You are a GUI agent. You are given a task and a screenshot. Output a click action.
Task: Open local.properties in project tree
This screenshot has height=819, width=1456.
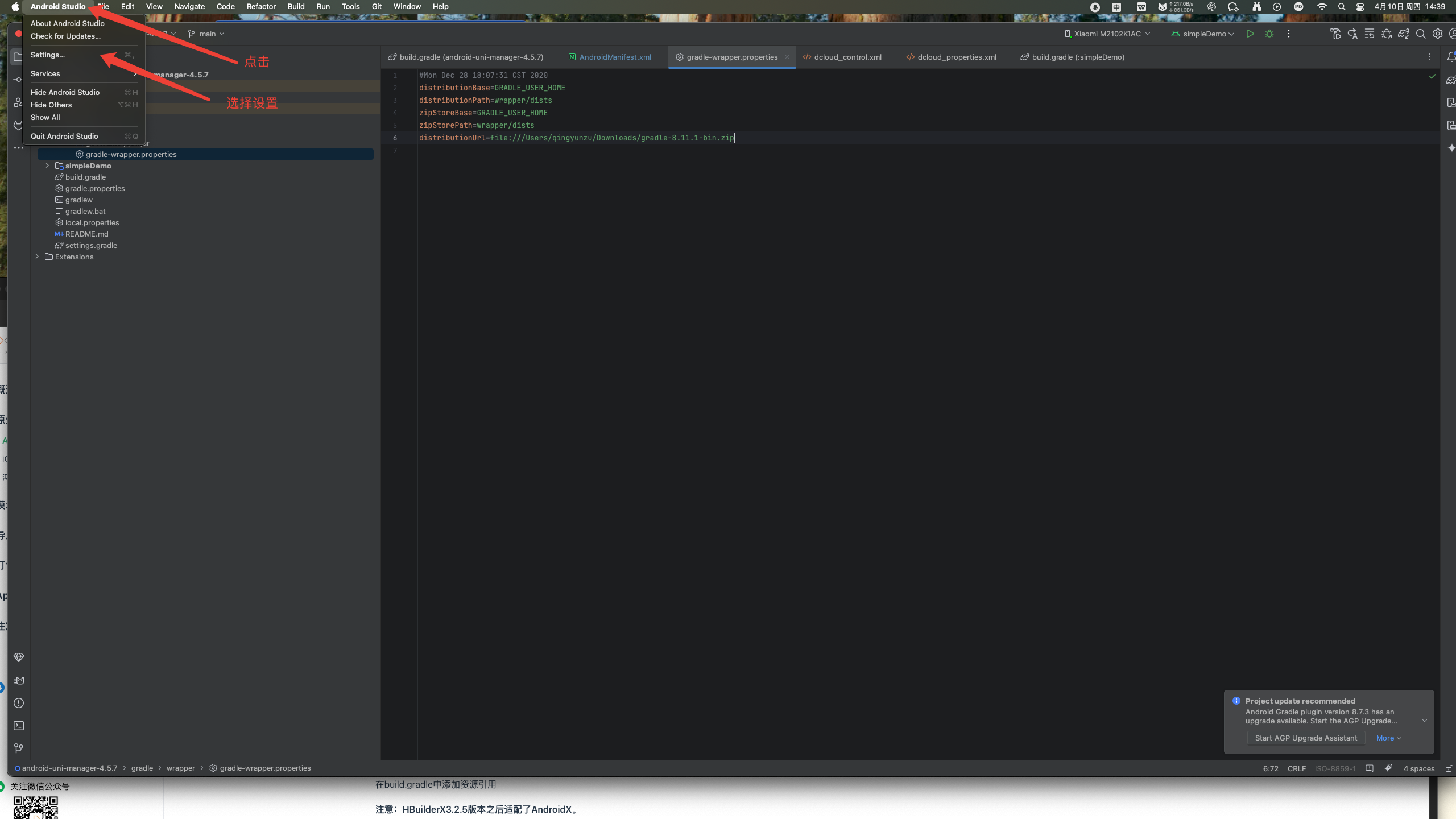tap(92, 222)
